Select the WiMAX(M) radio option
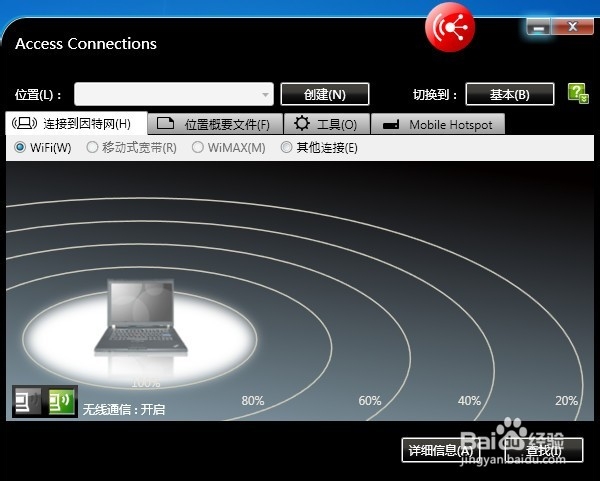The width and height of the screenshot is (600, 481). point(197,147)
